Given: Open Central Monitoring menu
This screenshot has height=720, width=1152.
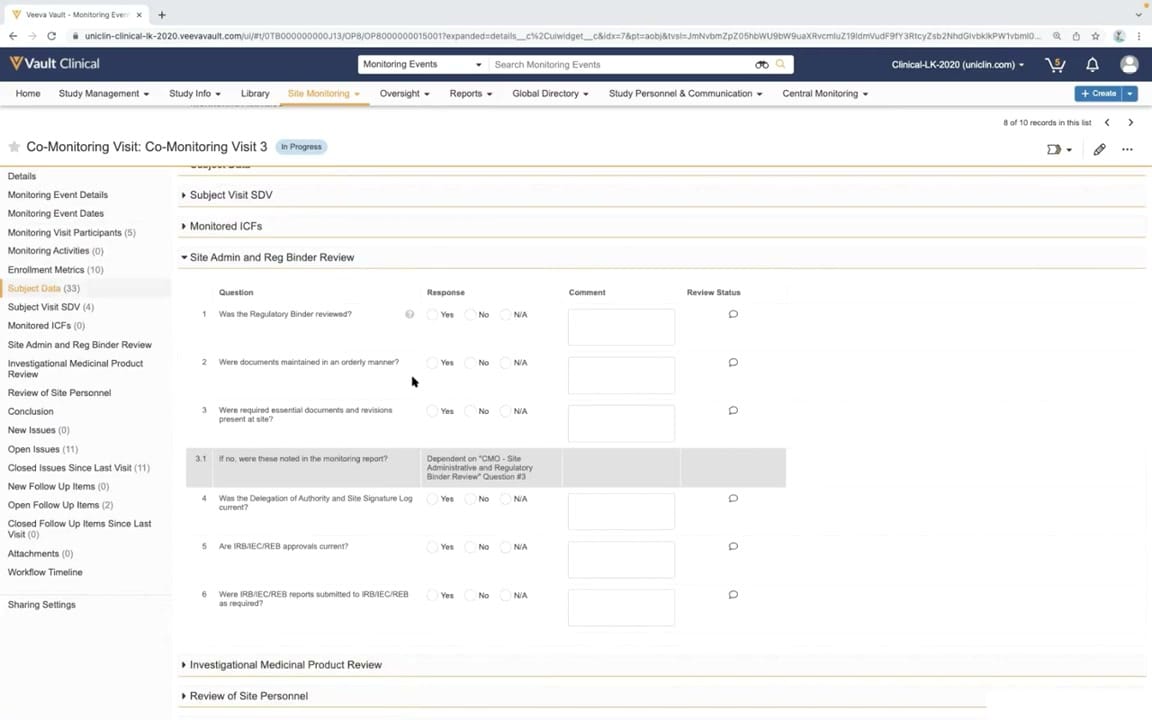Looking at the screenshot, I should coord(824,93).
